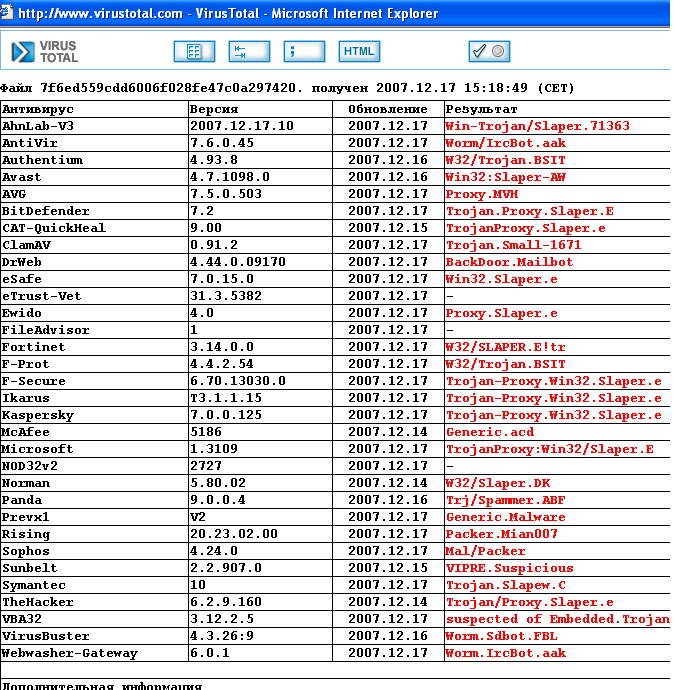
Task: Select eSafe result Win32.Slaper.e
Action: click(x=501, y=279)
